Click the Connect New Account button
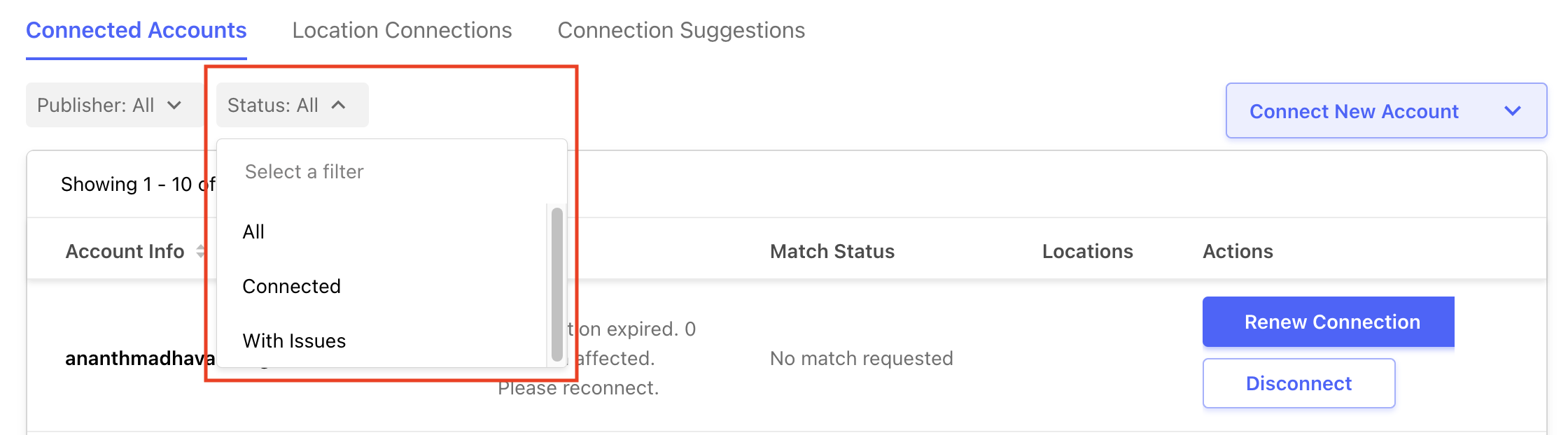Viewport: 1568px width, 435px height. click(1386, 110)
